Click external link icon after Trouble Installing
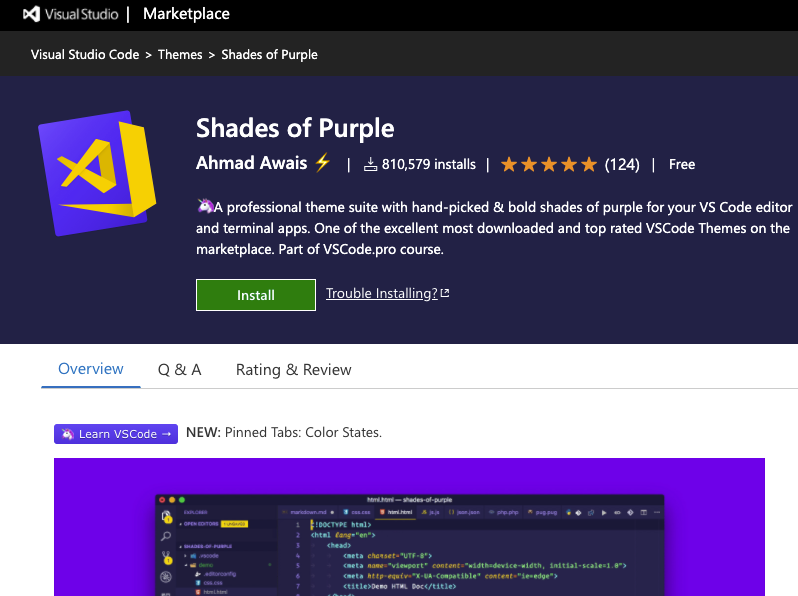798x596 pixels. (x=445, y=293)
